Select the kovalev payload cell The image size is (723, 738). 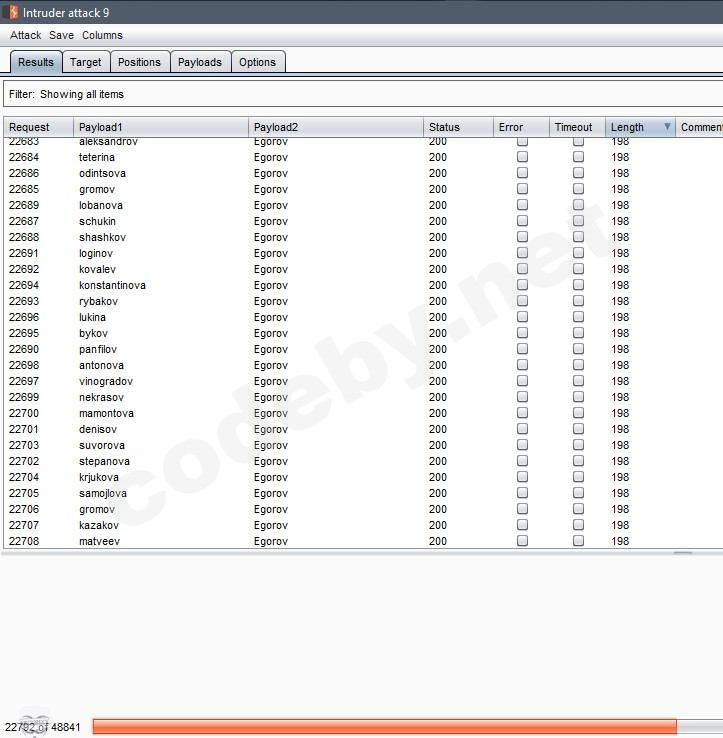pos(97,269)
